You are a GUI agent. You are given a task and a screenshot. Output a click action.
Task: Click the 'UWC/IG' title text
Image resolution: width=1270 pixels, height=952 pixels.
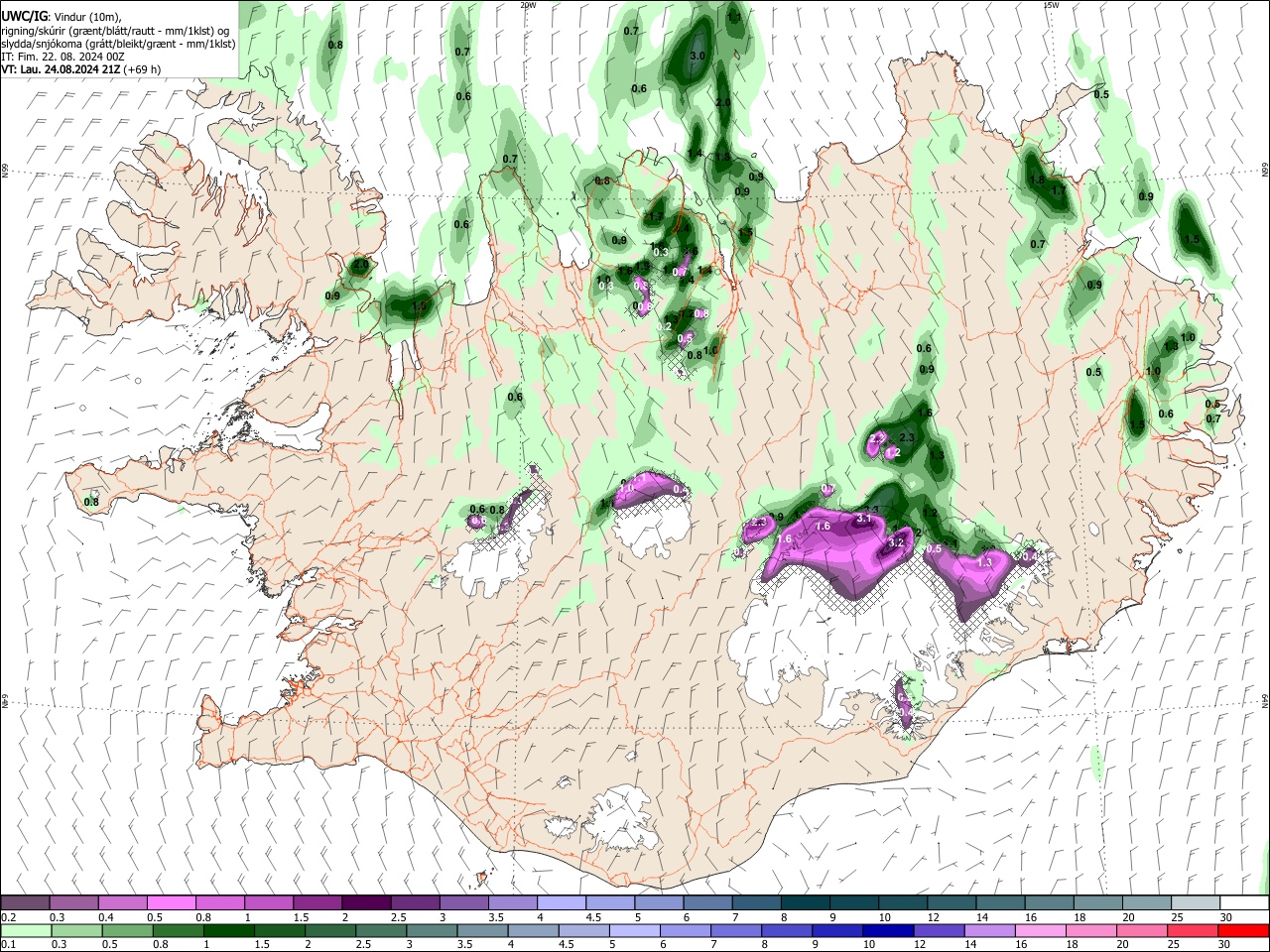[25, 17]
